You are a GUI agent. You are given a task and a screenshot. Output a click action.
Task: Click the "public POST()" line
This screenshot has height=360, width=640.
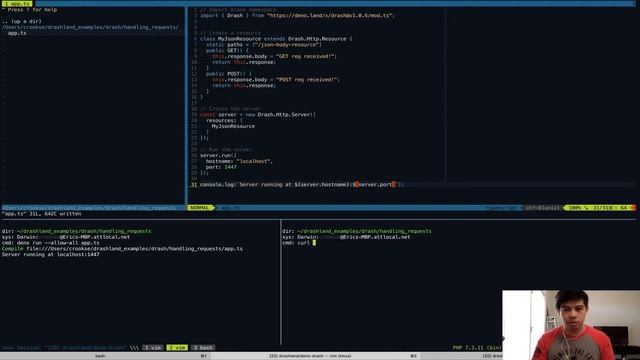click(229, 74)
